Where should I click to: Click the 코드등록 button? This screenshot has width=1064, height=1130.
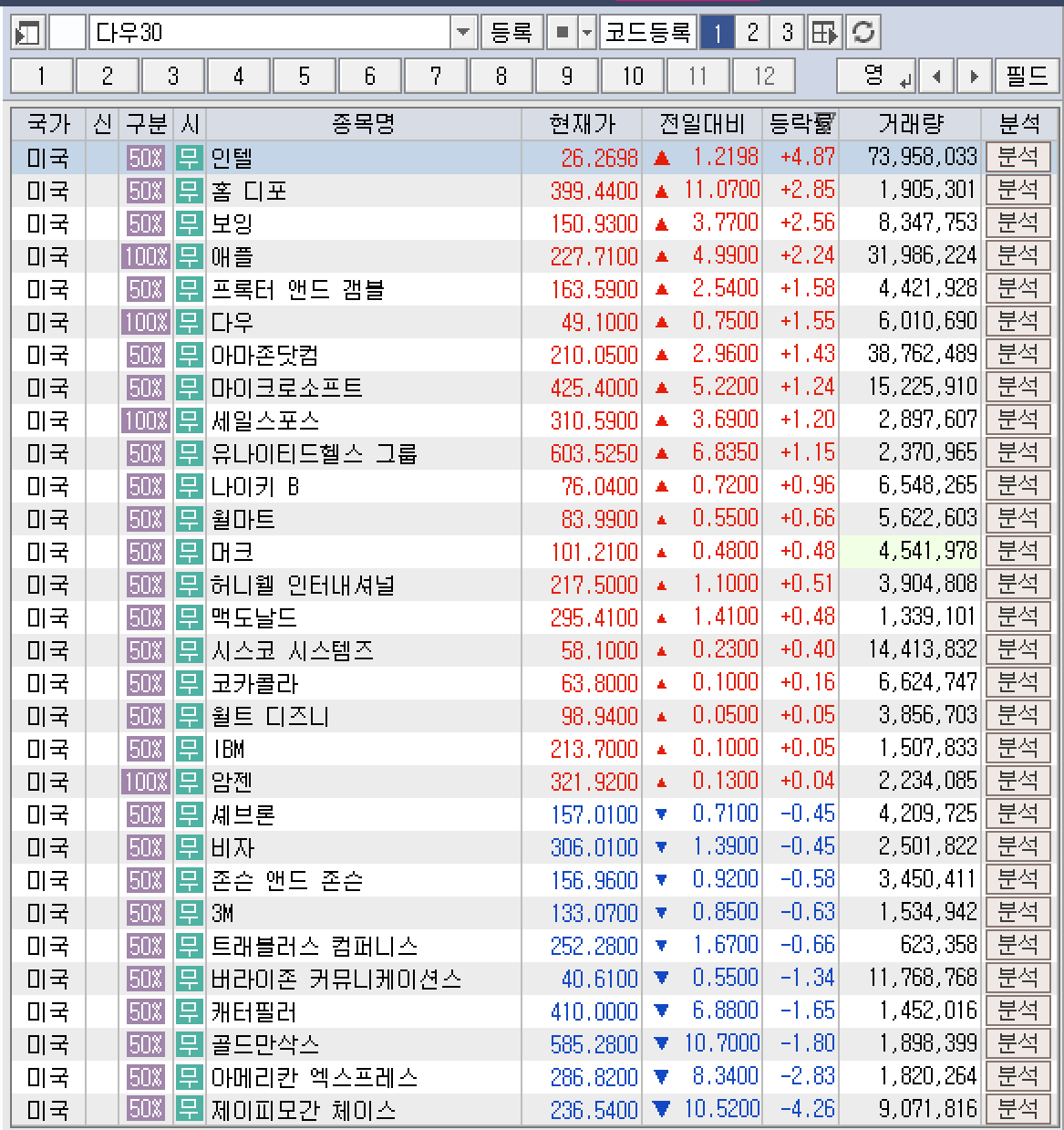pyautogui.click(x=648, y=34)
